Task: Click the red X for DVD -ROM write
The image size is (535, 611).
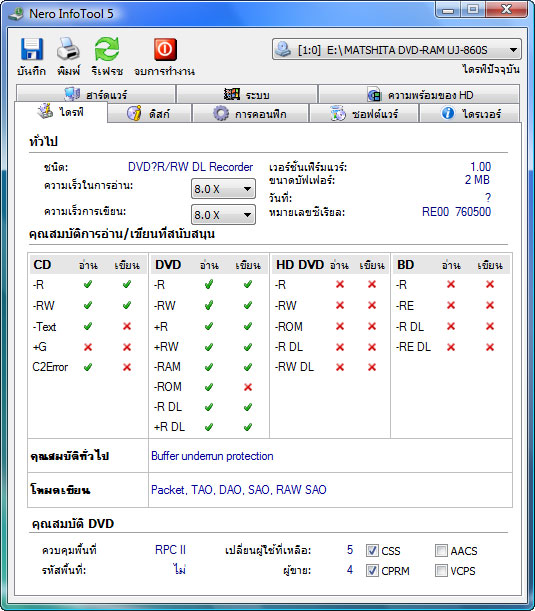Action: click(248, 387)
